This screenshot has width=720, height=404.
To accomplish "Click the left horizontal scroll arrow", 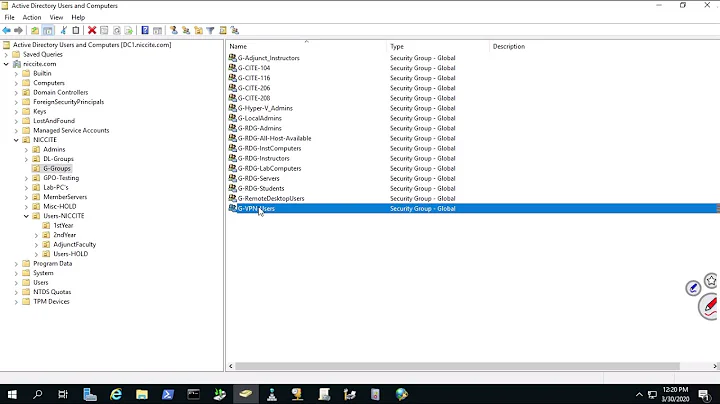I will [231, 366].
